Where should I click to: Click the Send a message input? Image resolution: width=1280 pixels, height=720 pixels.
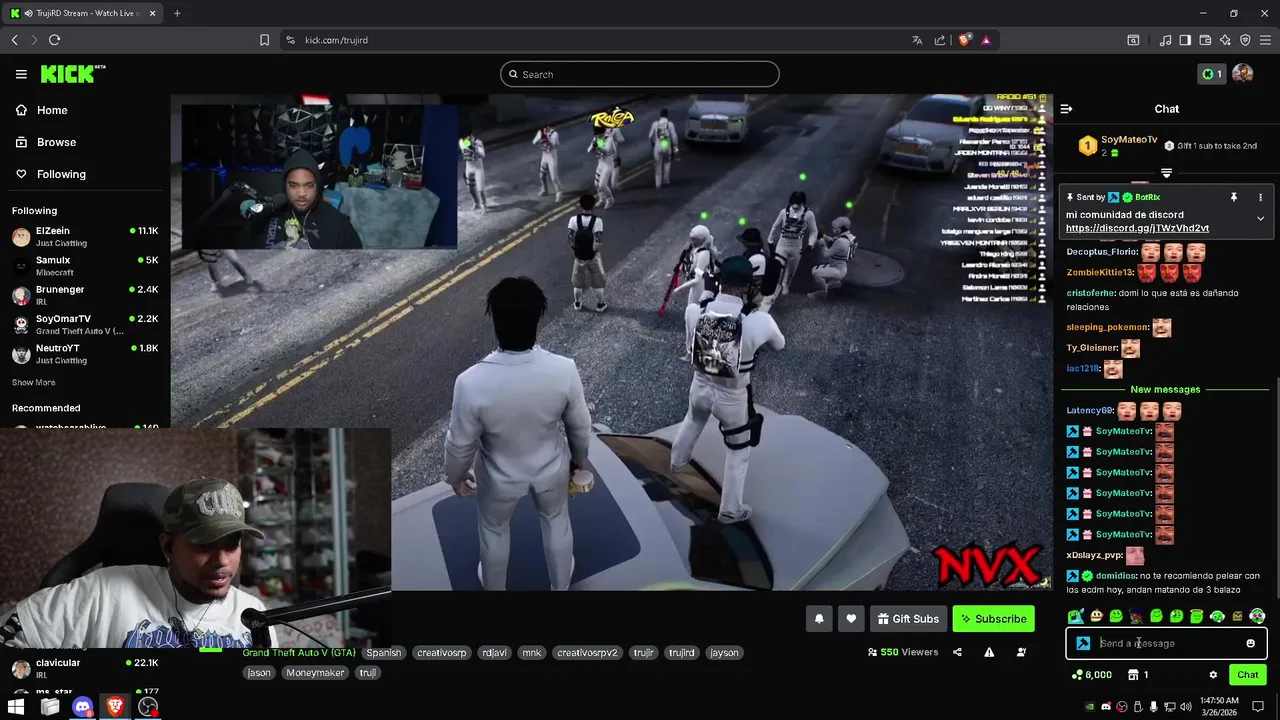(x=1166, y=643)
